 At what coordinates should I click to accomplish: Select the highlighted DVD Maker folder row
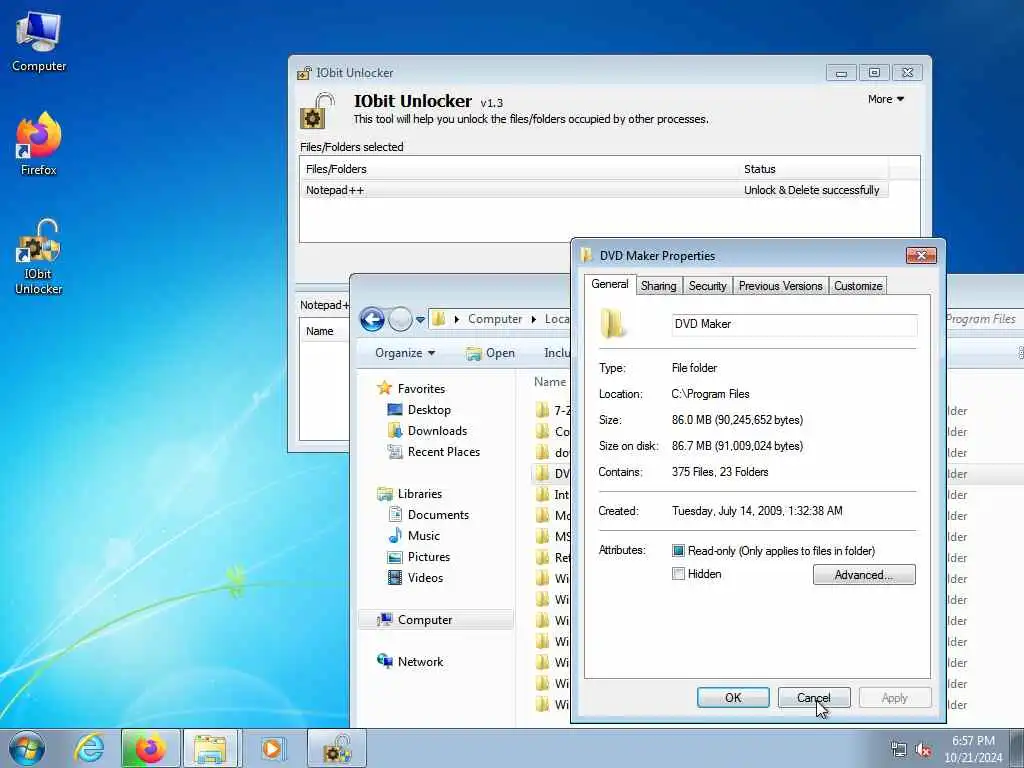[552, 473]
